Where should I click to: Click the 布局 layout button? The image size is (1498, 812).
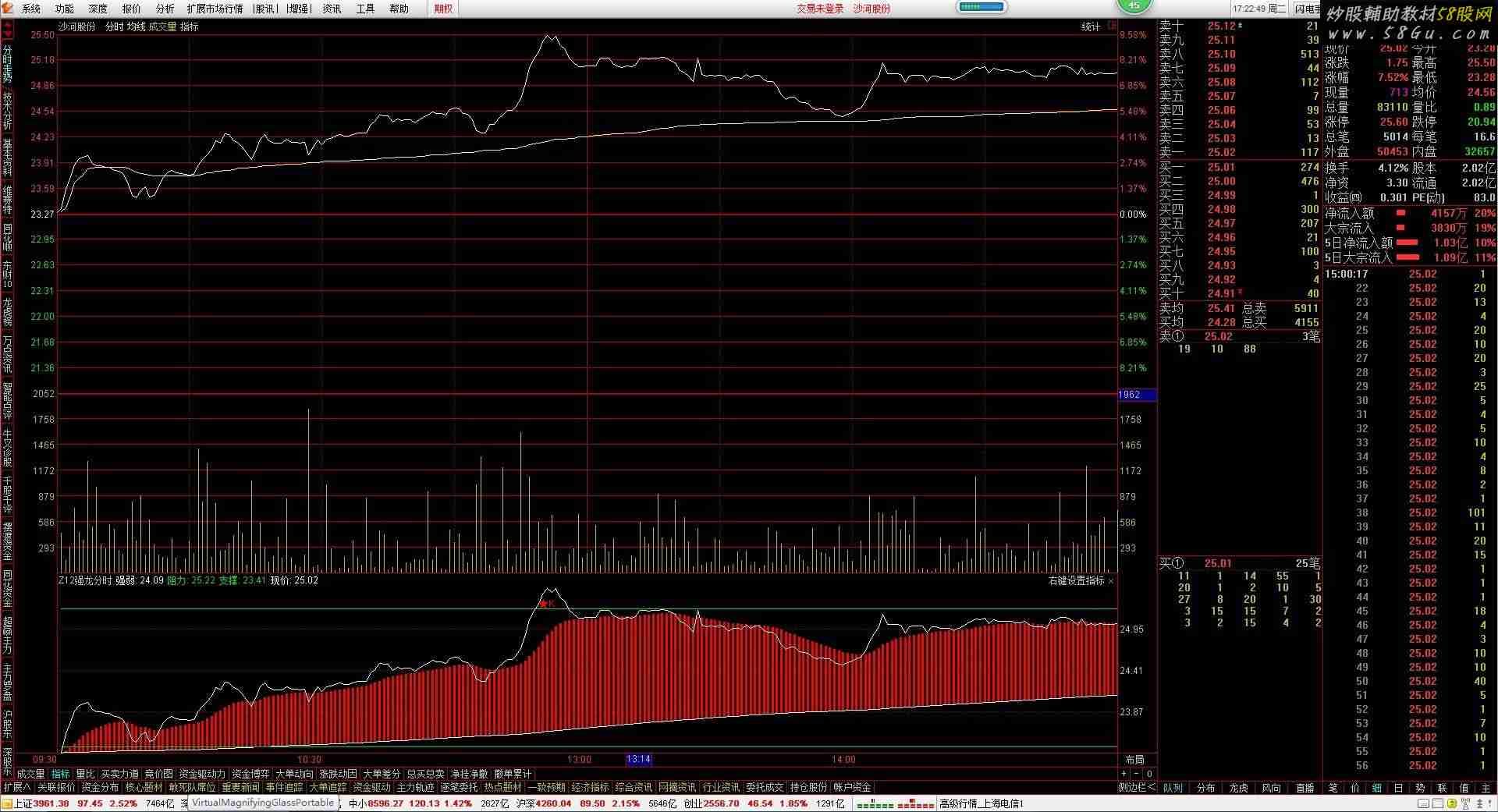click(1134, 760)
